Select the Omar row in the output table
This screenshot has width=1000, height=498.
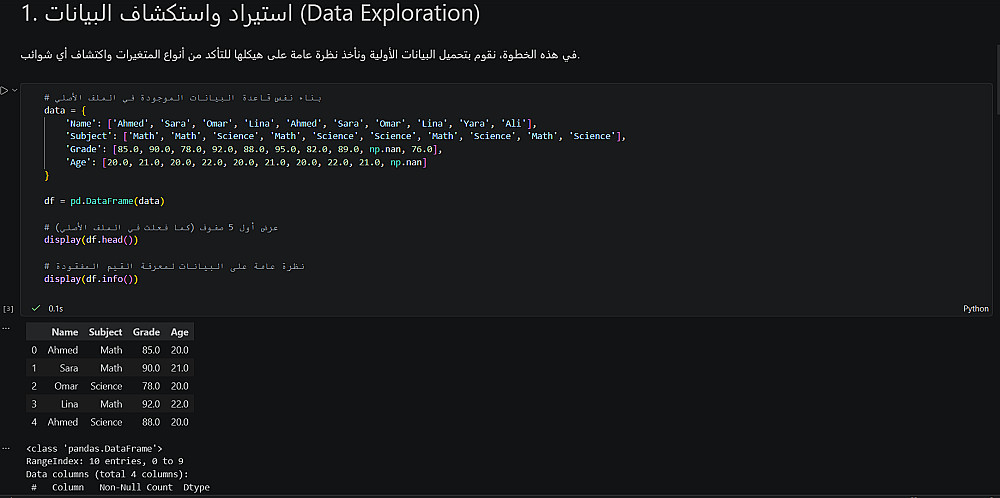(66, 386)
